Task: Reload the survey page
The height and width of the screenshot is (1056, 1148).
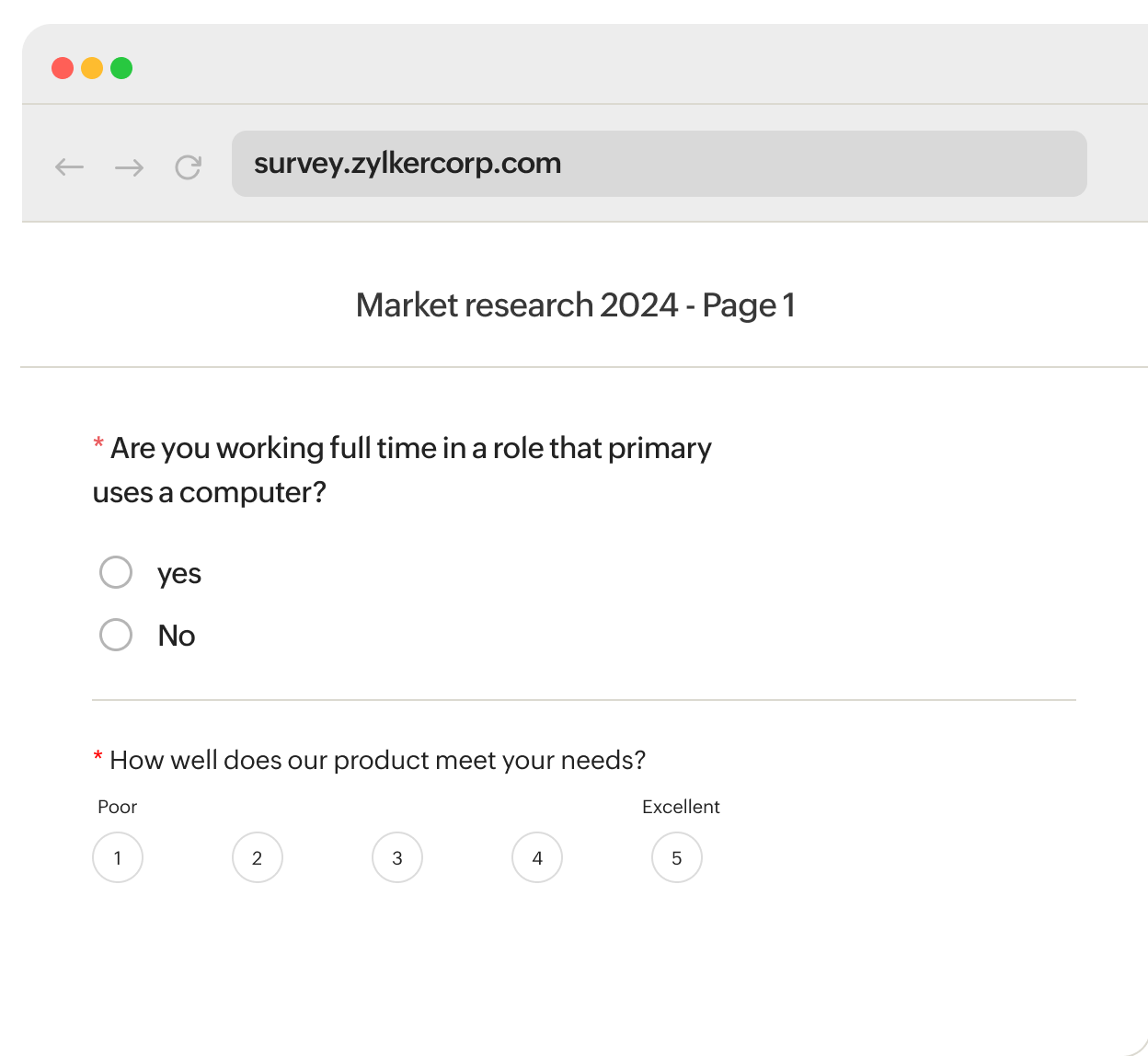Action: pos(189,166)
